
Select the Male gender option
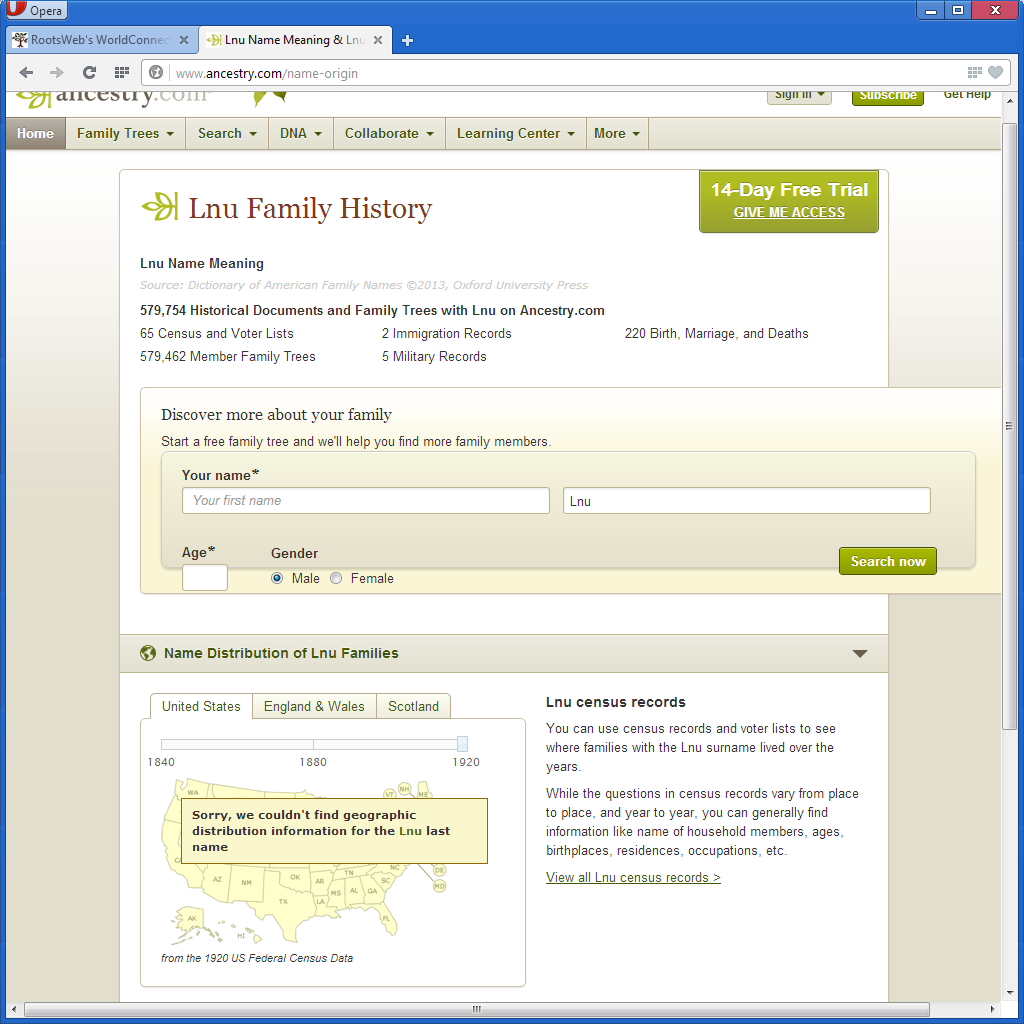277,578
